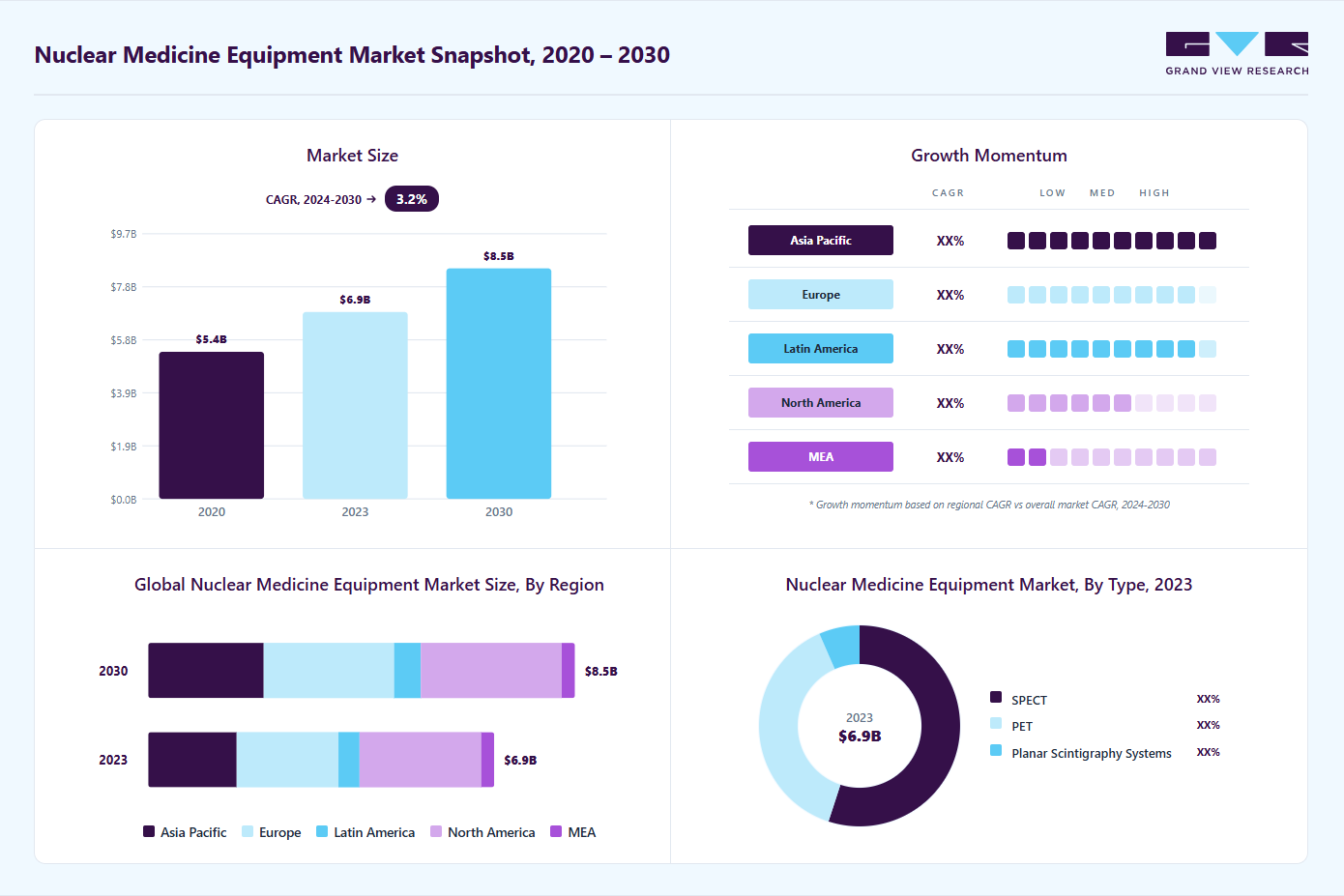Viewport: 1344px width, 896px height.
Task: Click the "$6.9B" value in the donut center
Action: 860,737
